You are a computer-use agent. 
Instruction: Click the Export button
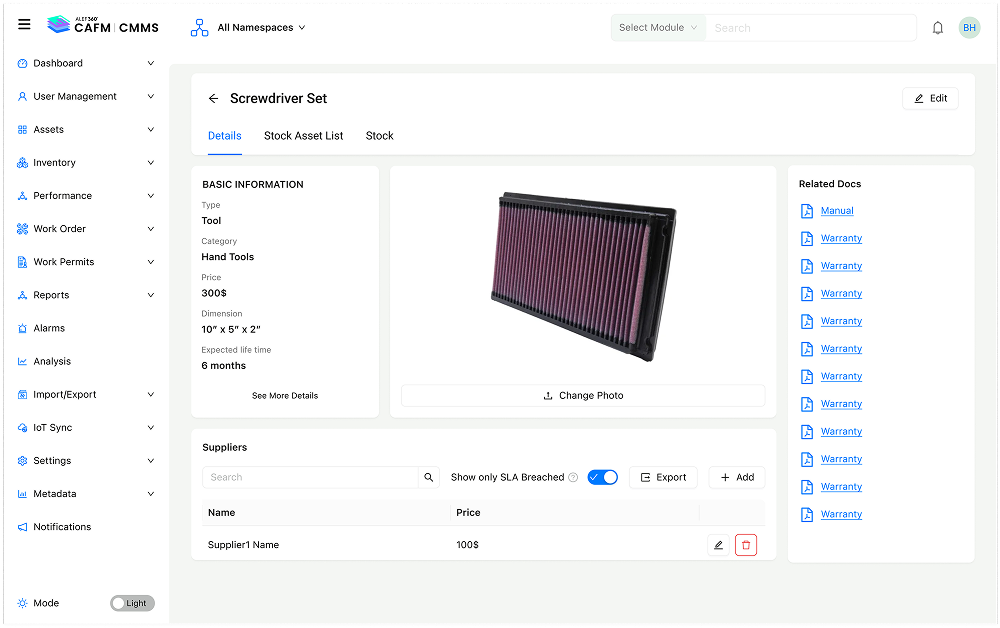click(663, 478)
